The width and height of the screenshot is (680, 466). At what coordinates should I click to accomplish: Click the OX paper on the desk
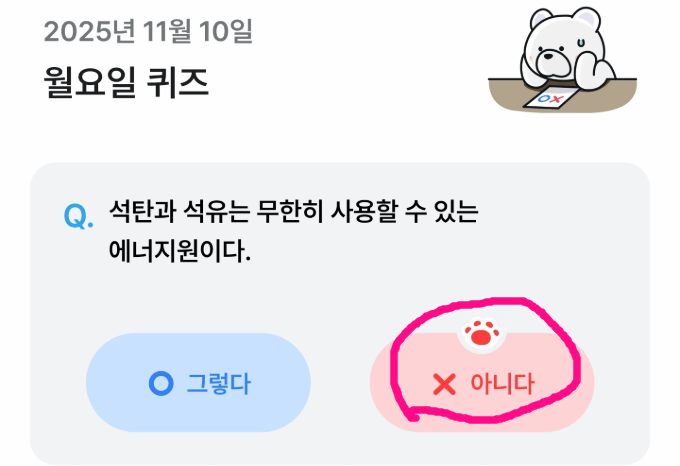[x=550, y=99]
